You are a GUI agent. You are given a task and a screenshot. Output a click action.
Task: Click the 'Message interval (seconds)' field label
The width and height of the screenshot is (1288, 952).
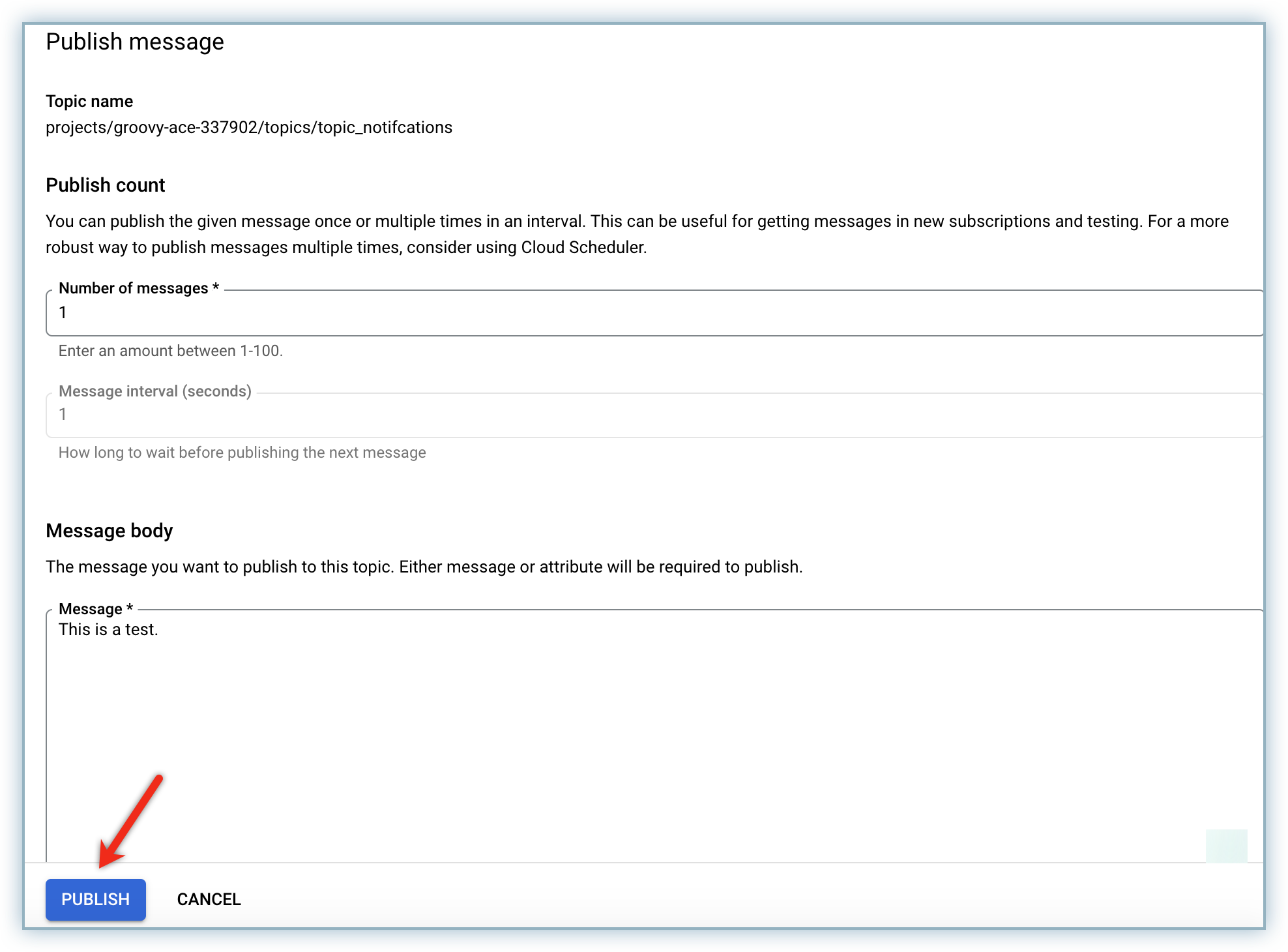(x=154, y=391)
